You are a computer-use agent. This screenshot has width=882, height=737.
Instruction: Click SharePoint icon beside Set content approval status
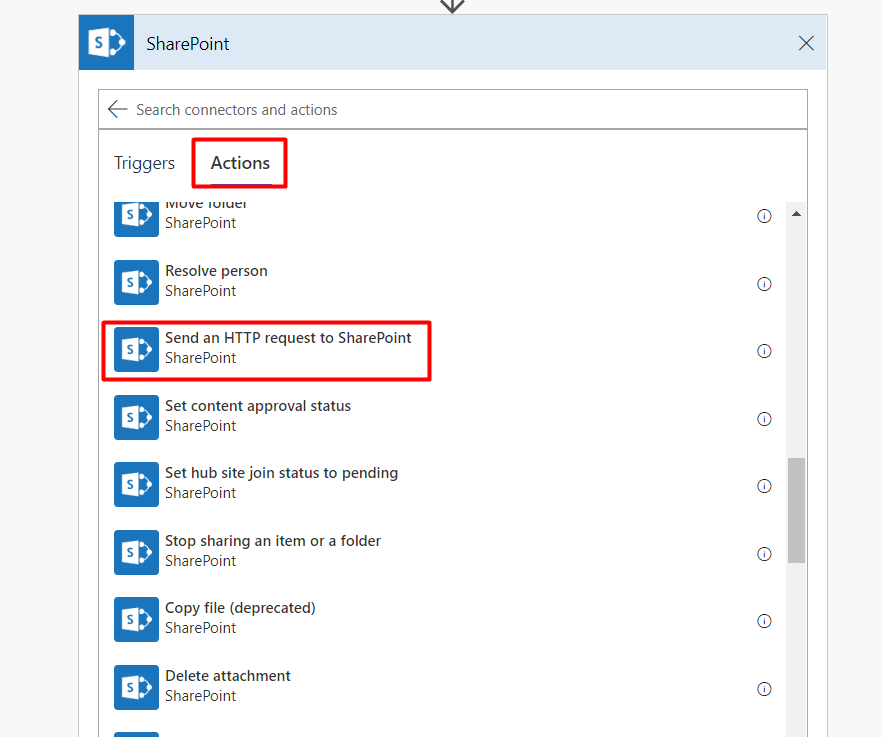pos(137,417)
